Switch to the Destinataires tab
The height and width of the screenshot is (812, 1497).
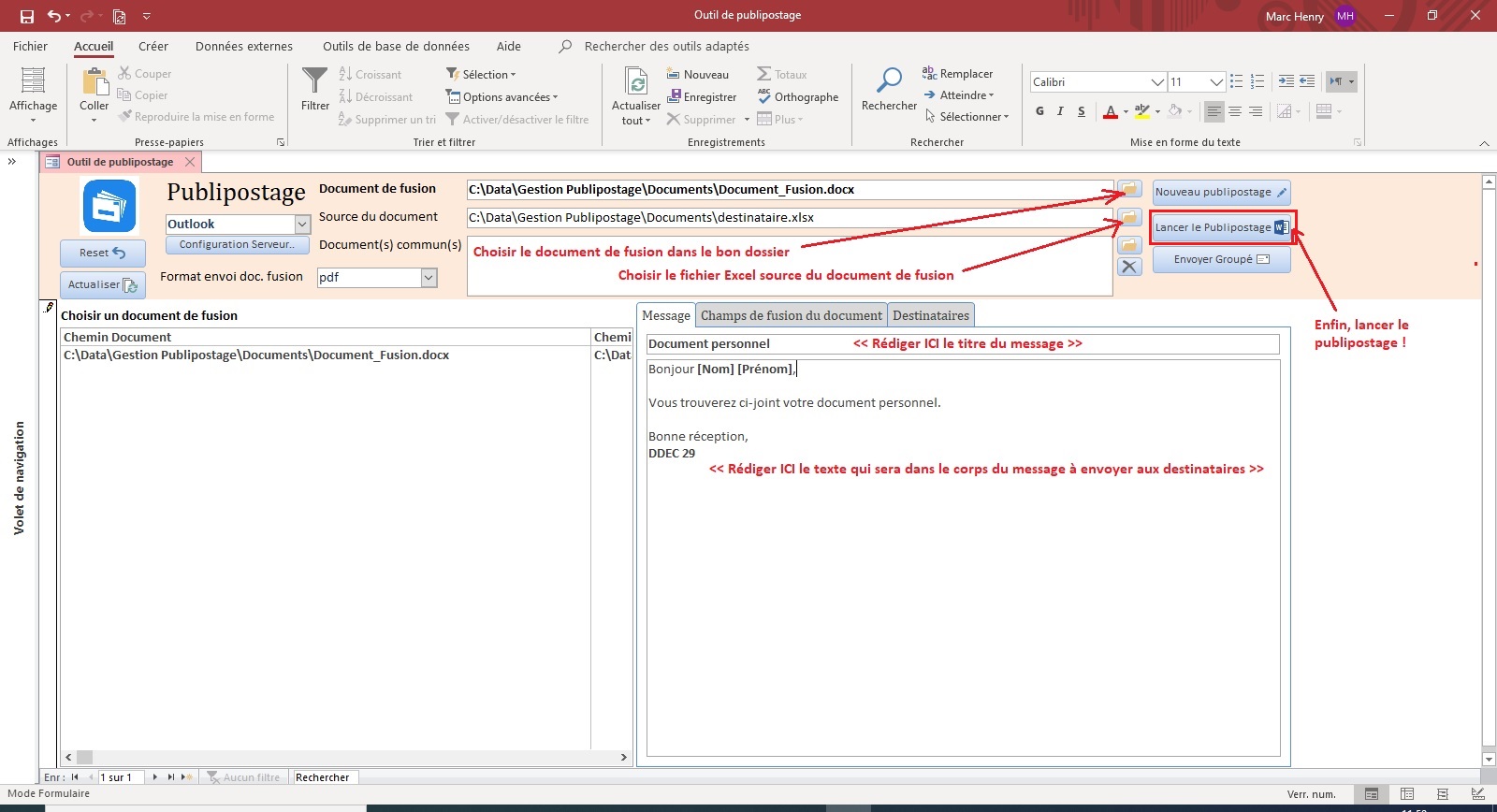(930, 315)
